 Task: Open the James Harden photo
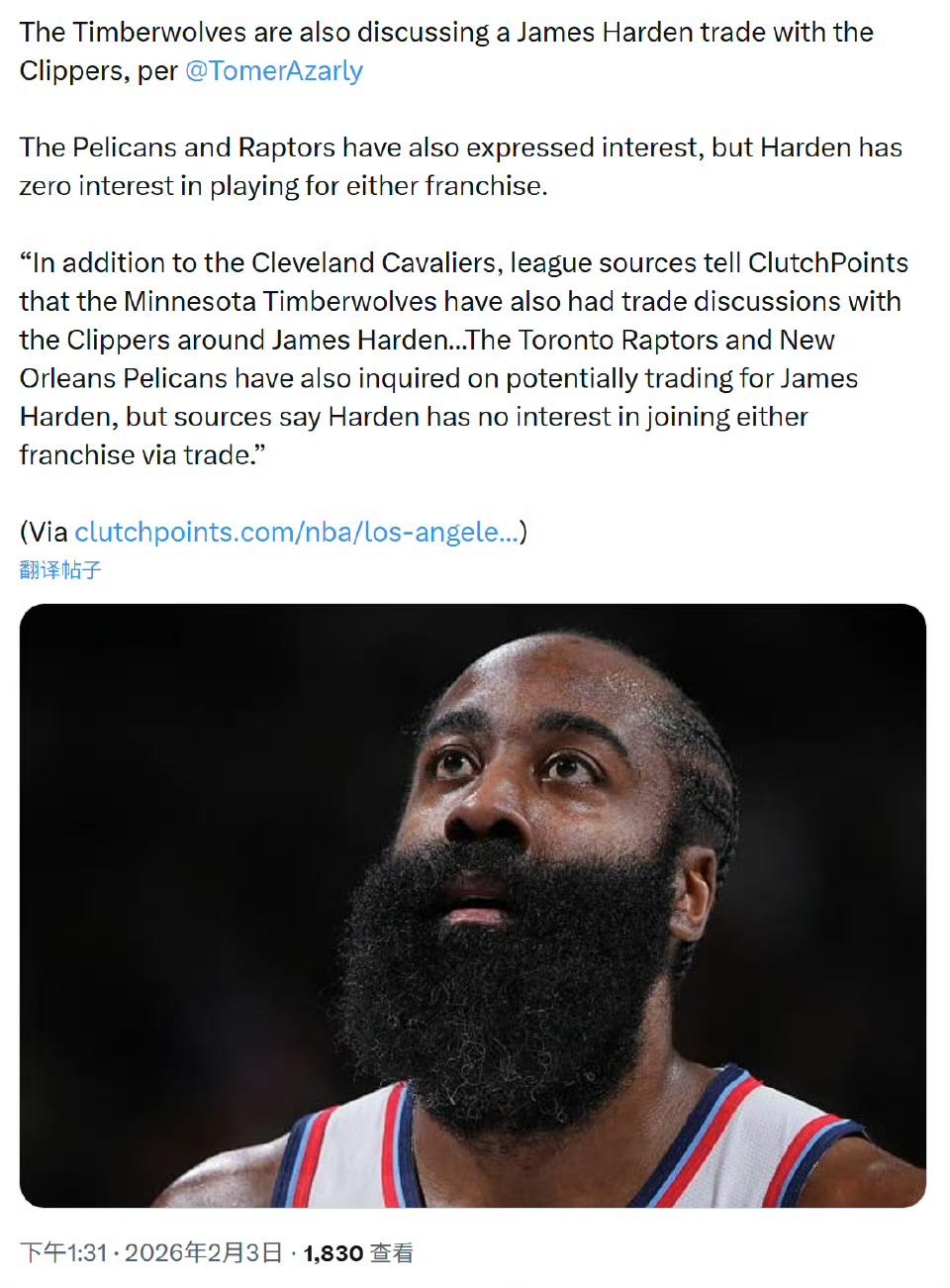click(473, 905)
